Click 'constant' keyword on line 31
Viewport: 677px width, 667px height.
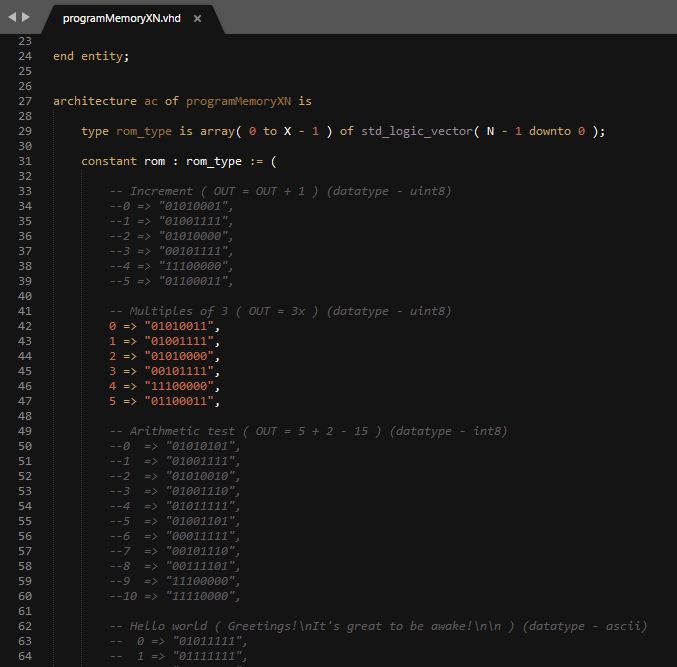109,161
